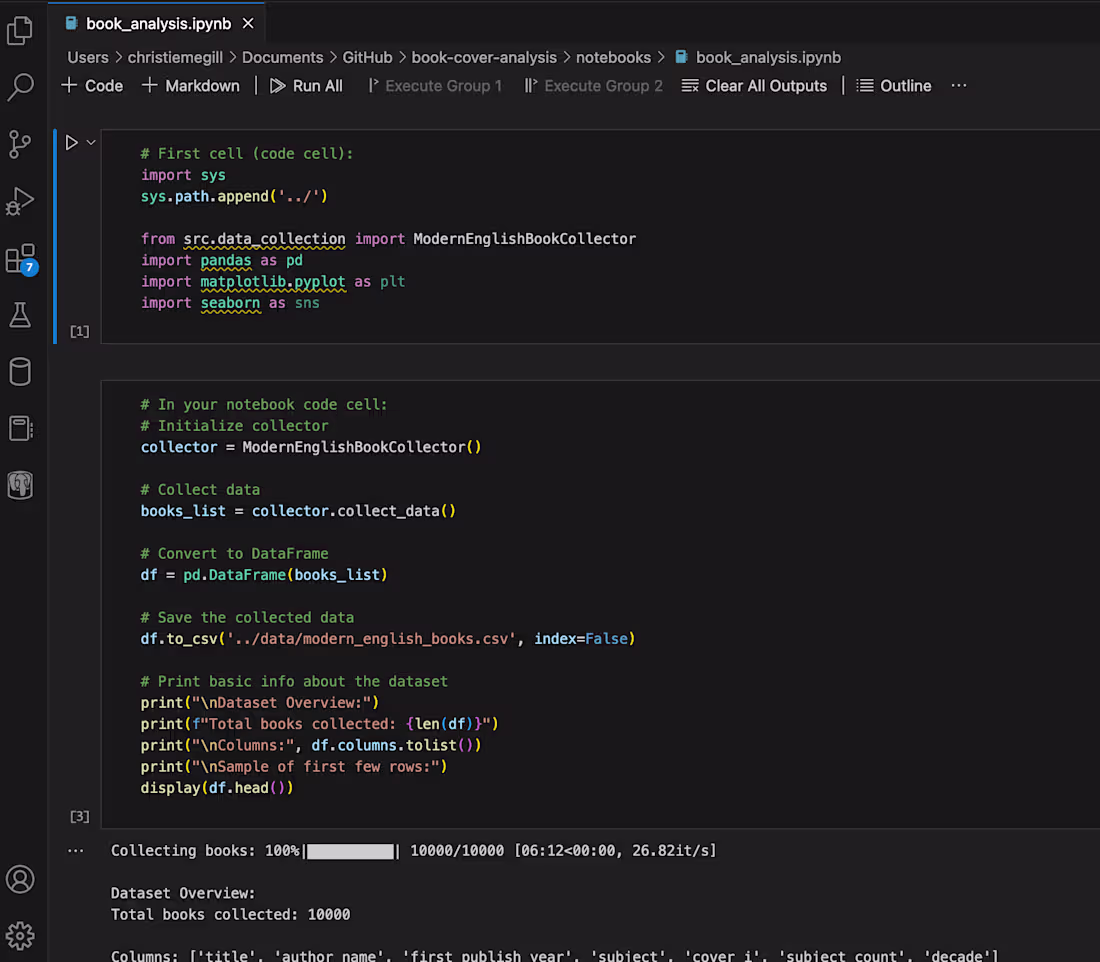Image resolution: width=1100 pixels, height=962 pixels.
Task: Open the database cylinder view
Action: pyautogui.click(x=20, y=372)
